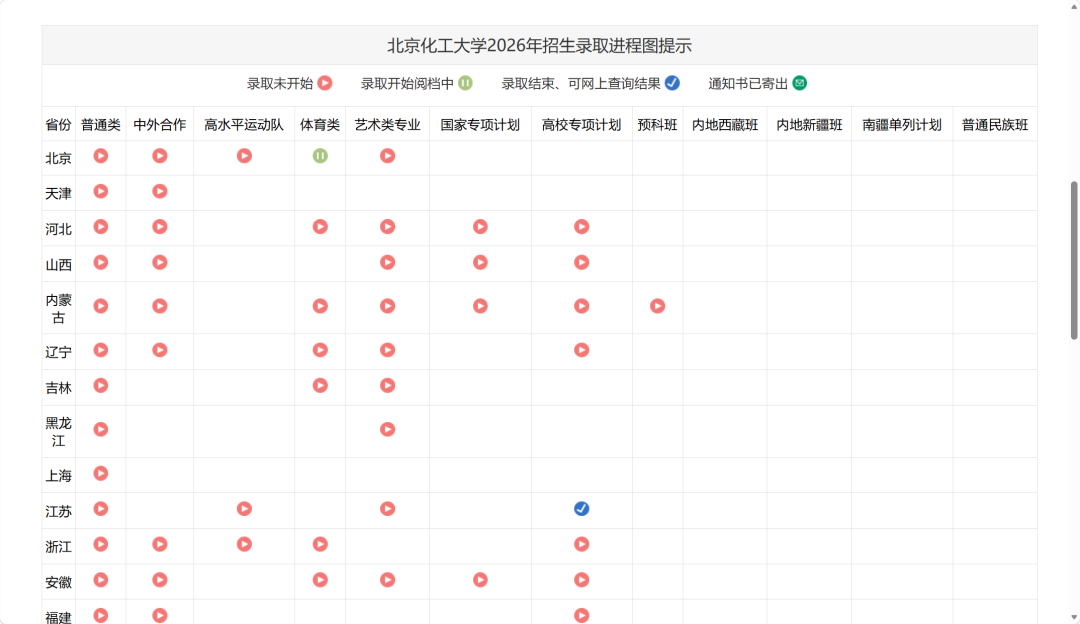Click the 浙江 体育类 status icon

(x=320, y=544)
